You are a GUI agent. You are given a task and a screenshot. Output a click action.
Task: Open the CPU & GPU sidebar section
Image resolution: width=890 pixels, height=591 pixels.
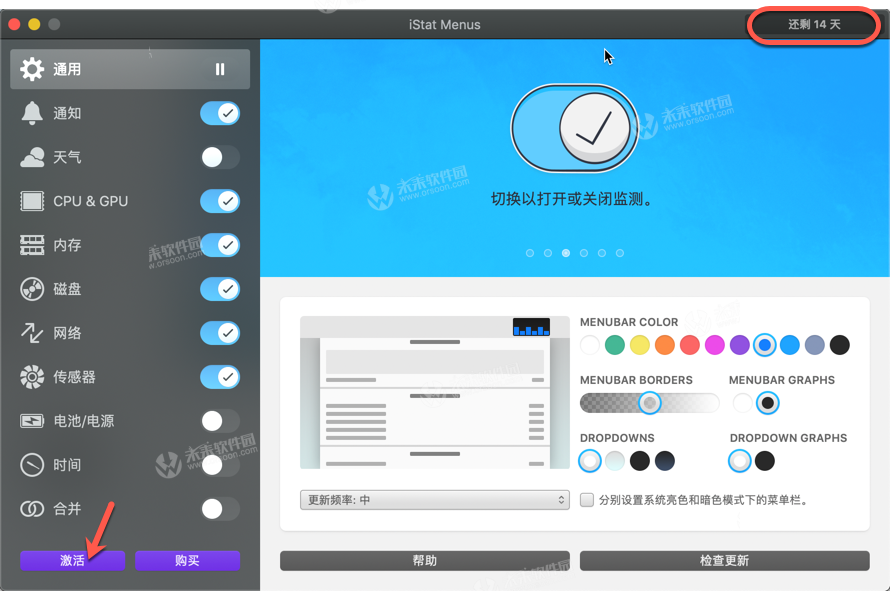[130, 201]
